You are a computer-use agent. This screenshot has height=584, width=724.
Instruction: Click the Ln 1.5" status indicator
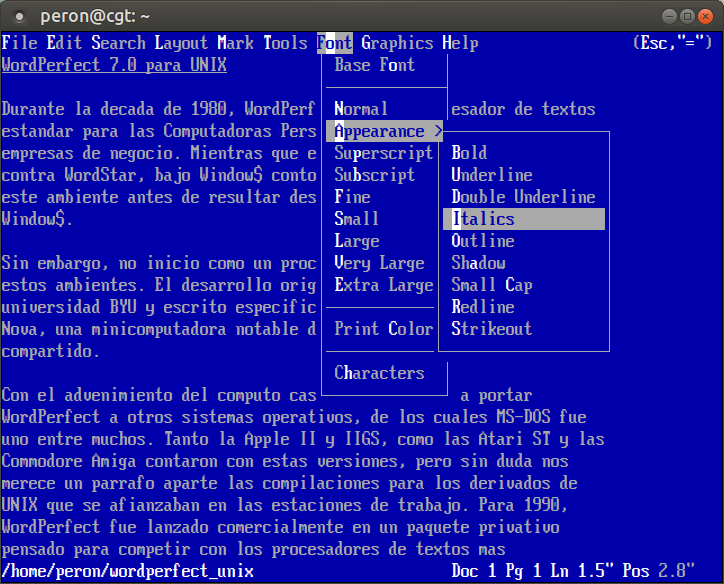582,572
